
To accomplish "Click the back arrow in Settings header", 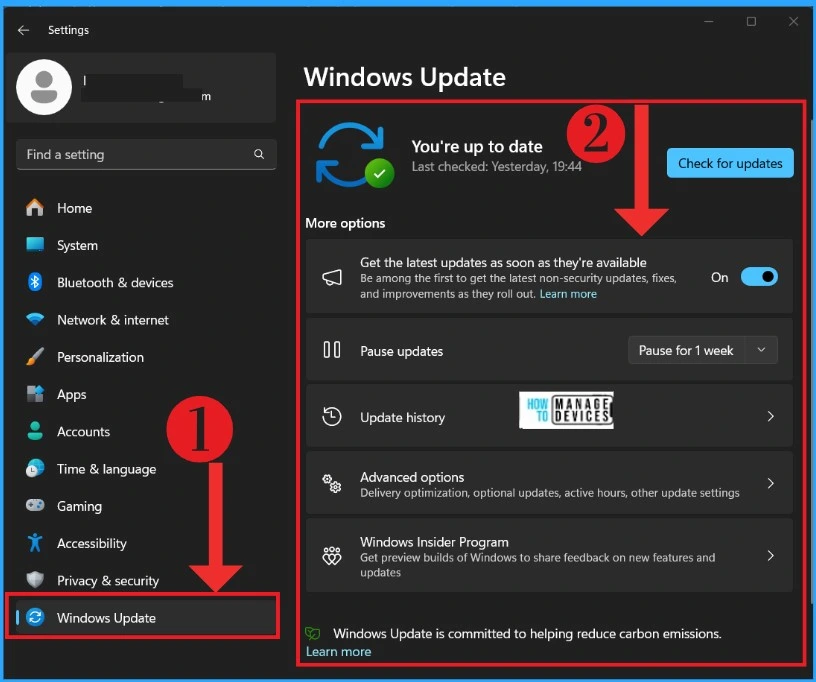I will (23, 30).
